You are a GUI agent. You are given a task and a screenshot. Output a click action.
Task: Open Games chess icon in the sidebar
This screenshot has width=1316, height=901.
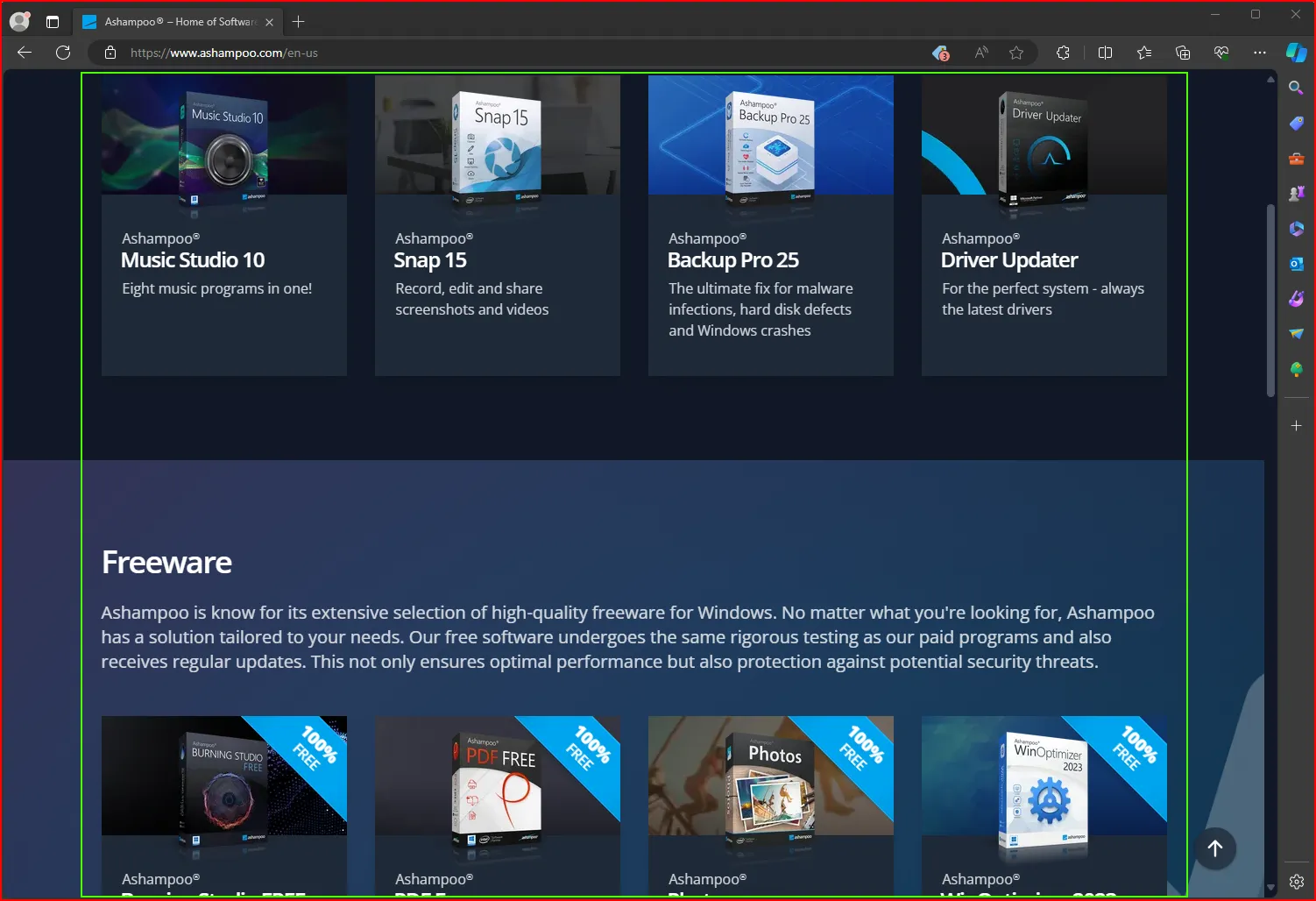(x=1297, y=194)
